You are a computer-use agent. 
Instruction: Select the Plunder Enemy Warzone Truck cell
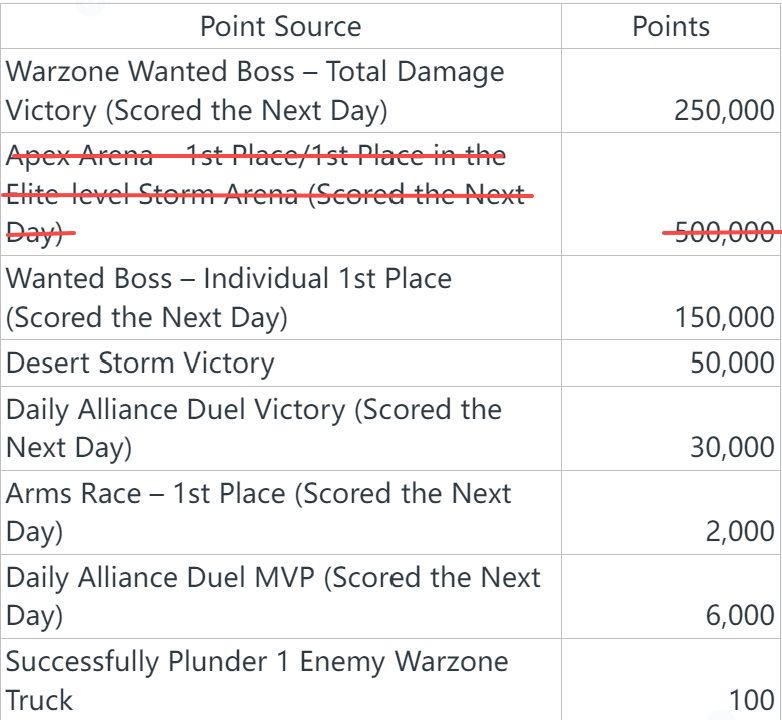257,681
